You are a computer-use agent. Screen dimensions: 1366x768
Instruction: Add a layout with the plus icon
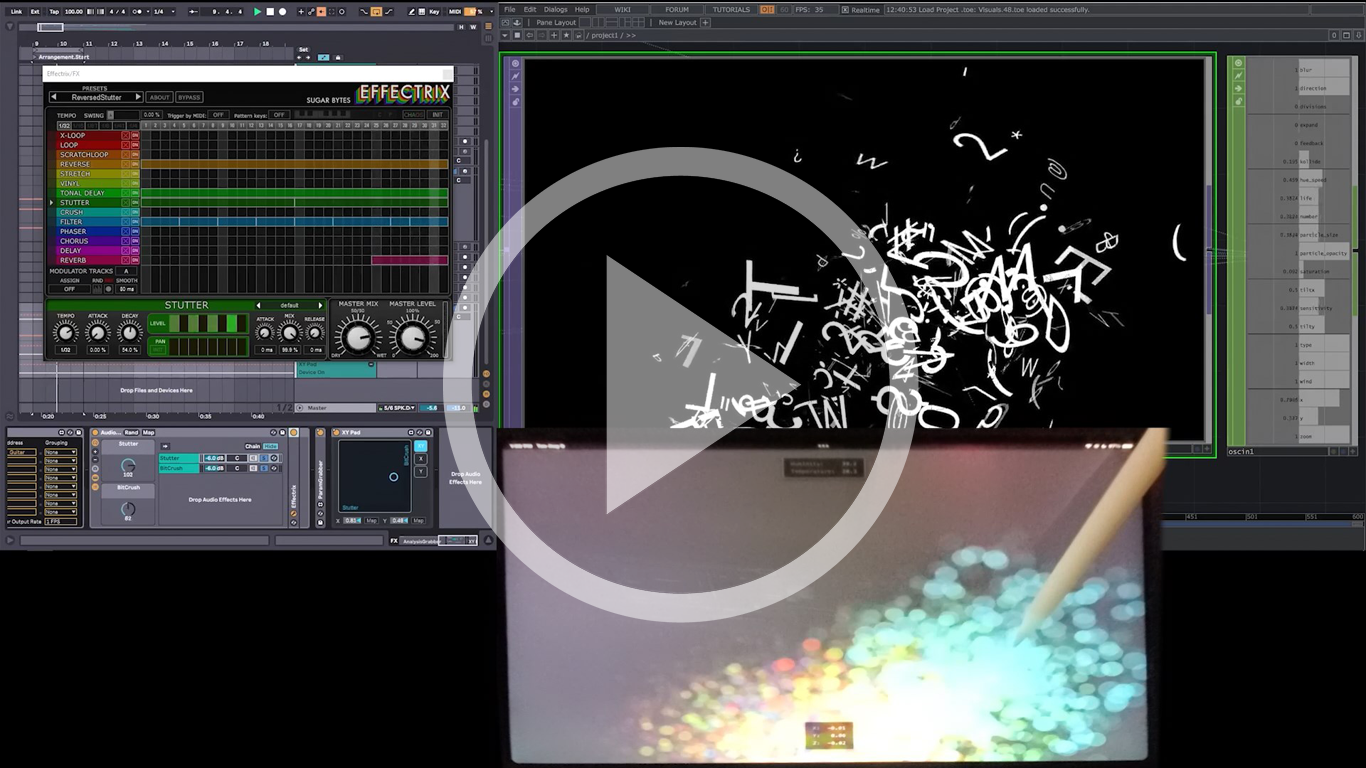point(705,22)
